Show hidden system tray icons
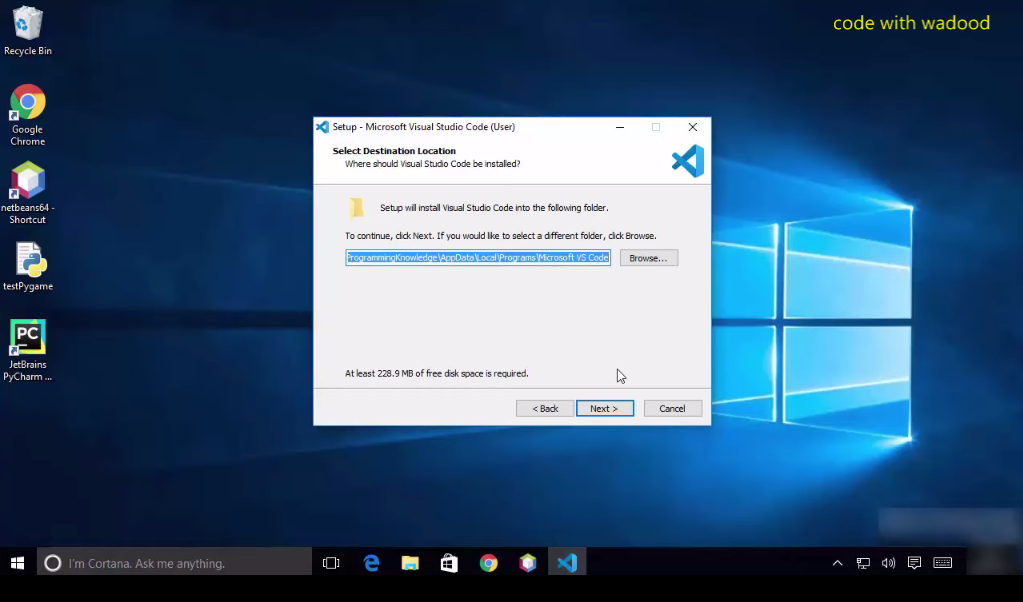The image size is (1023, 602). tap(837, 563)
